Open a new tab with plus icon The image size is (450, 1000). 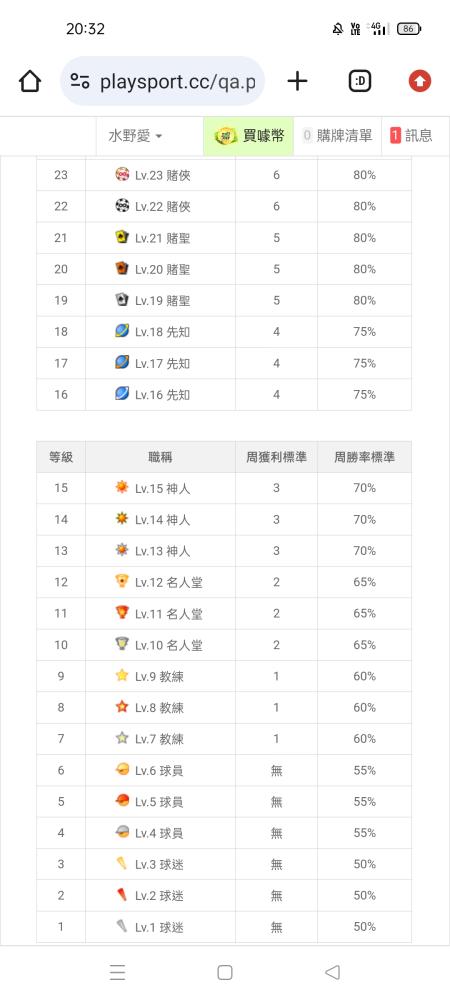tap(297, 81)
